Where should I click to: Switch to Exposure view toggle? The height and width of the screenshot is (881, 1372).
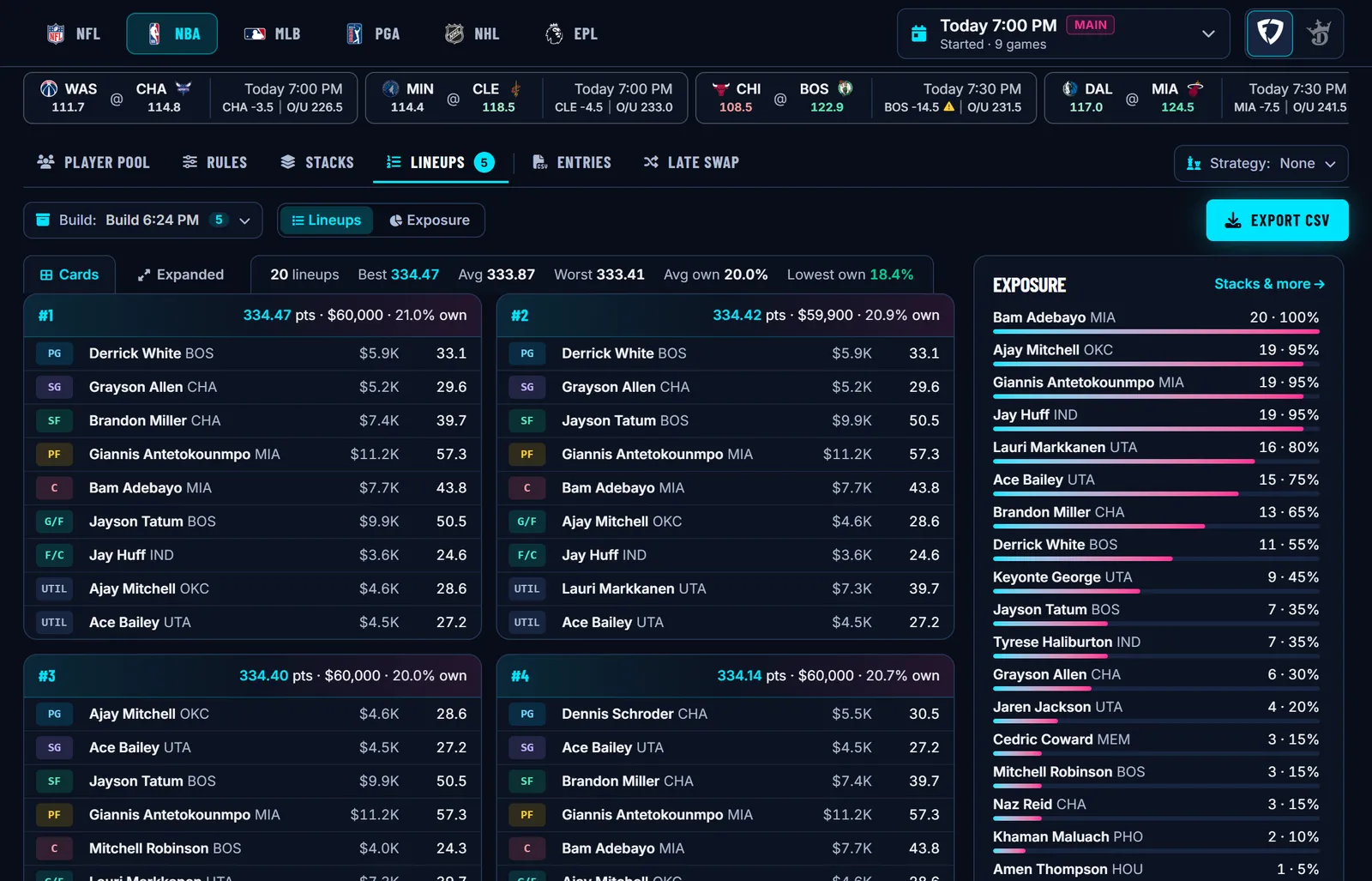point(430,220)
